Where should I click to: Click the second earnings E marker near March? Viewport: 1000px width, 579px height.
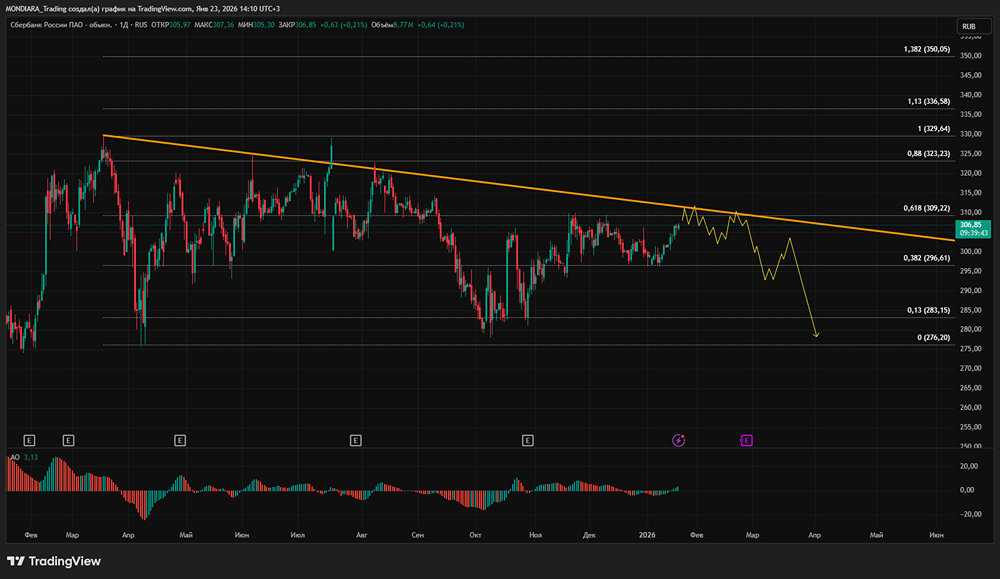(68, 439)
